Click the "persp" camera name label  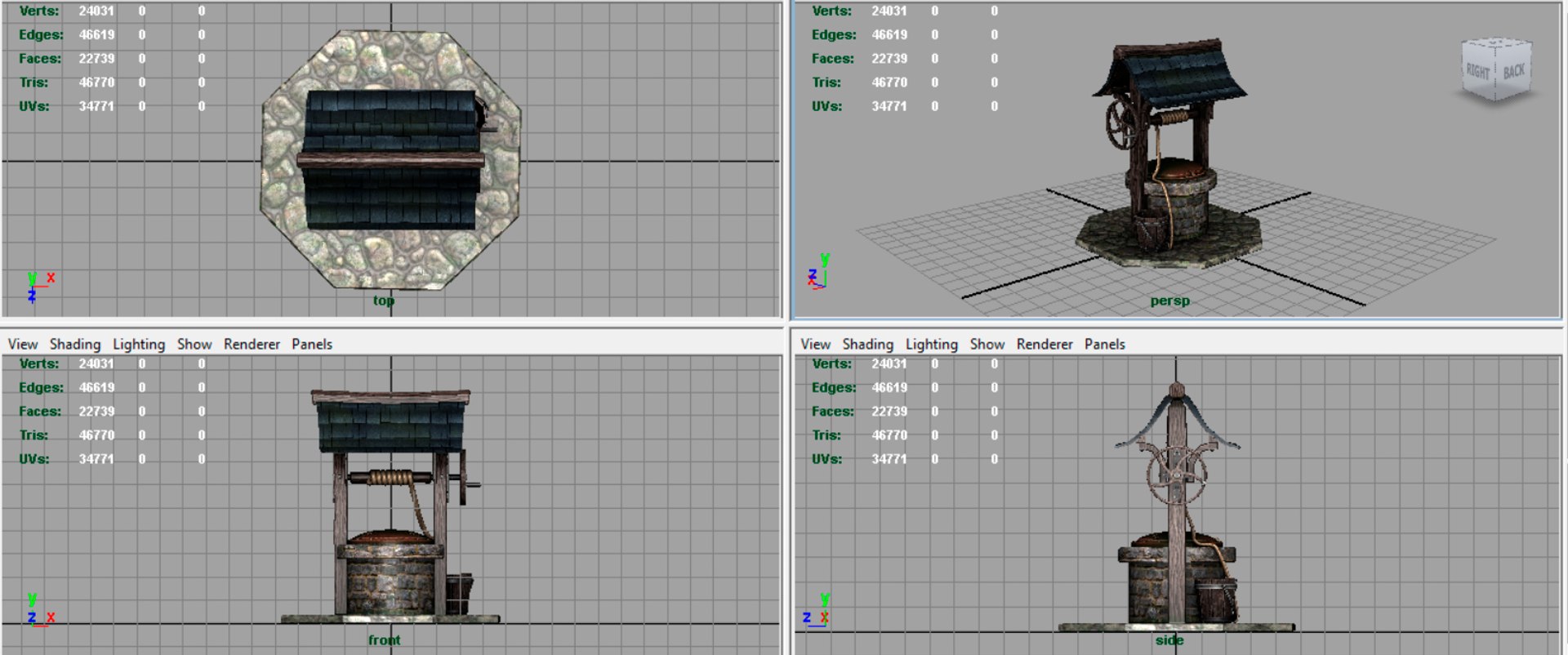click(1169, 301)
